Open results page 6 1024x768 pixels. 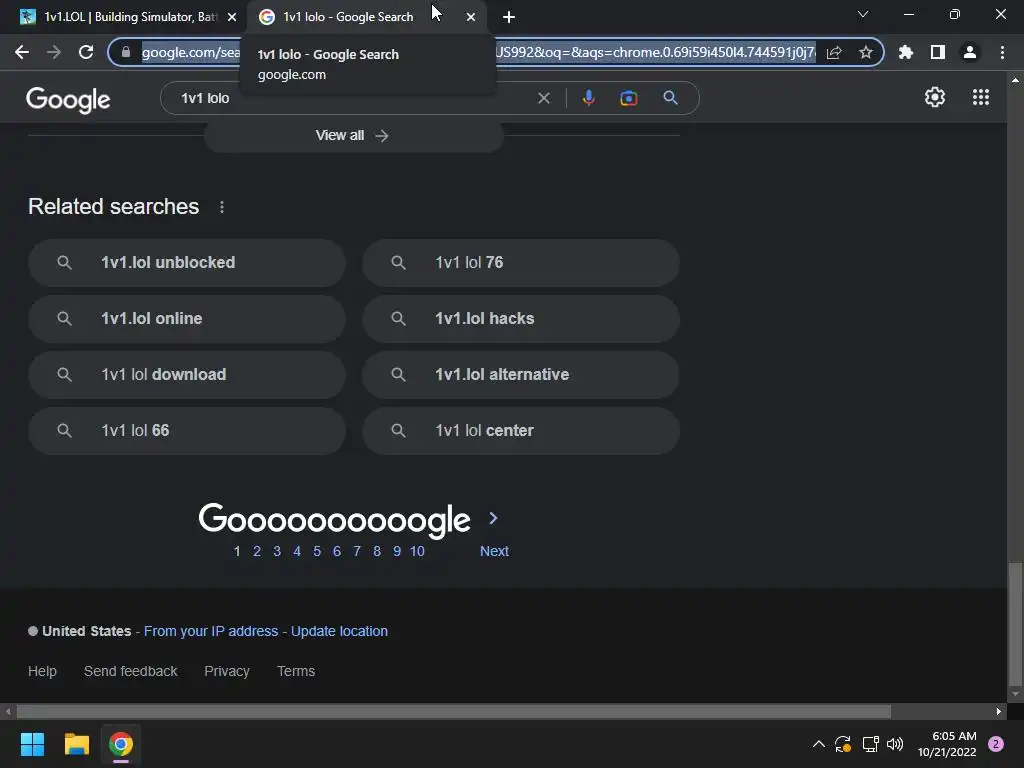[x=337, y=551]
